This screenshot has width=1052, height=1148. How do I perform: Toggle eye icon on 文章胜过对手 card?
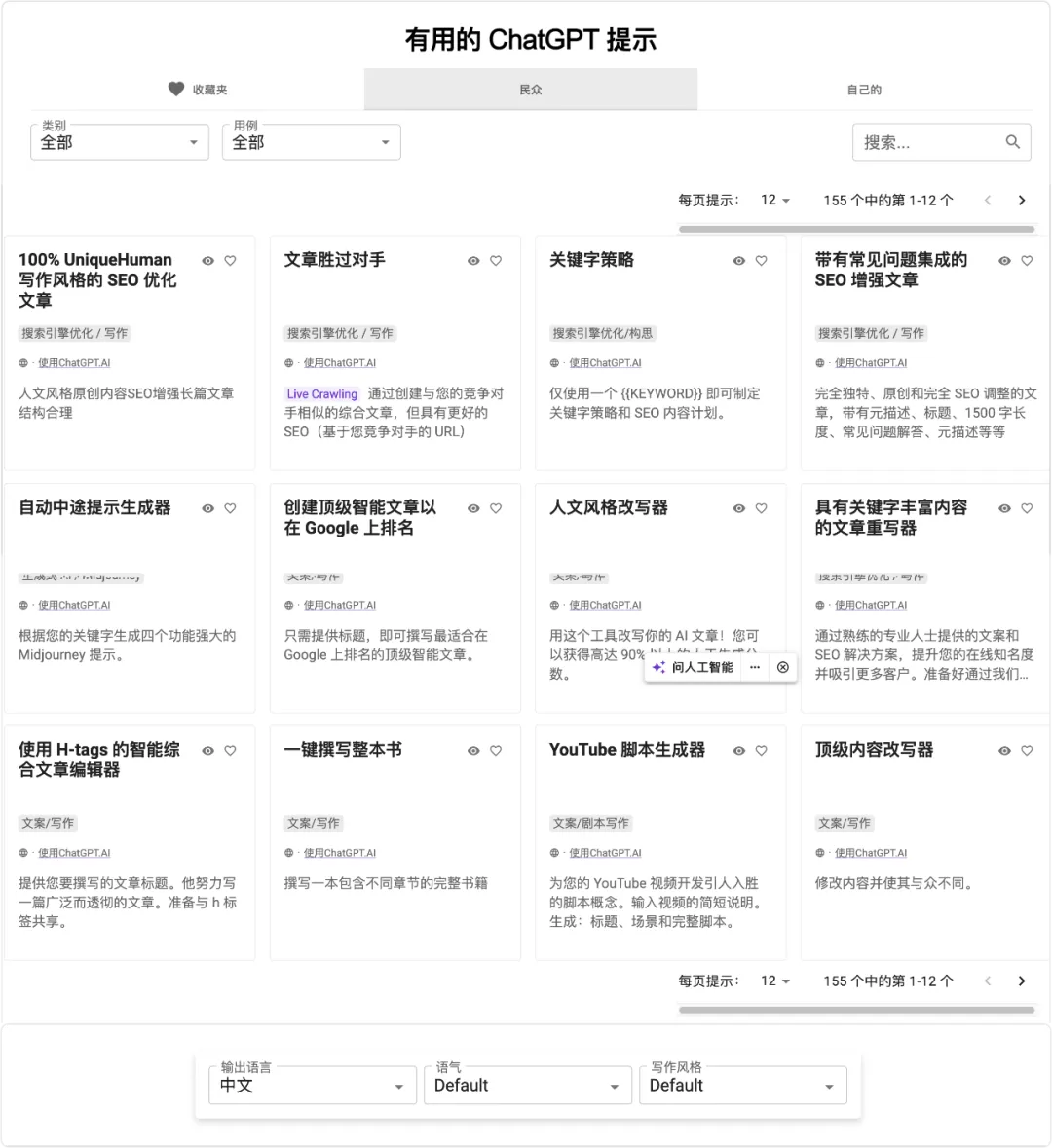(x=473, y=261)
